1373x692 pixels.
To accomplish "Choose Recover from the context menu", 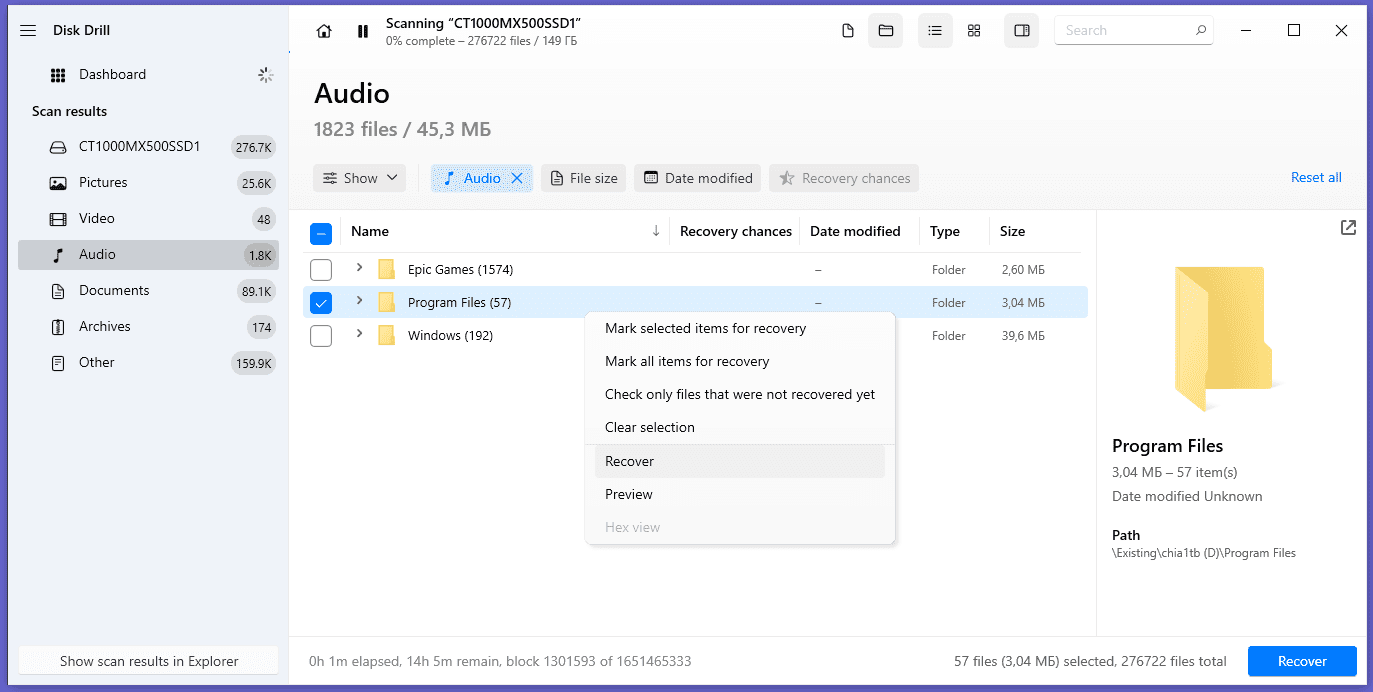I will click(x=630, y=461).
